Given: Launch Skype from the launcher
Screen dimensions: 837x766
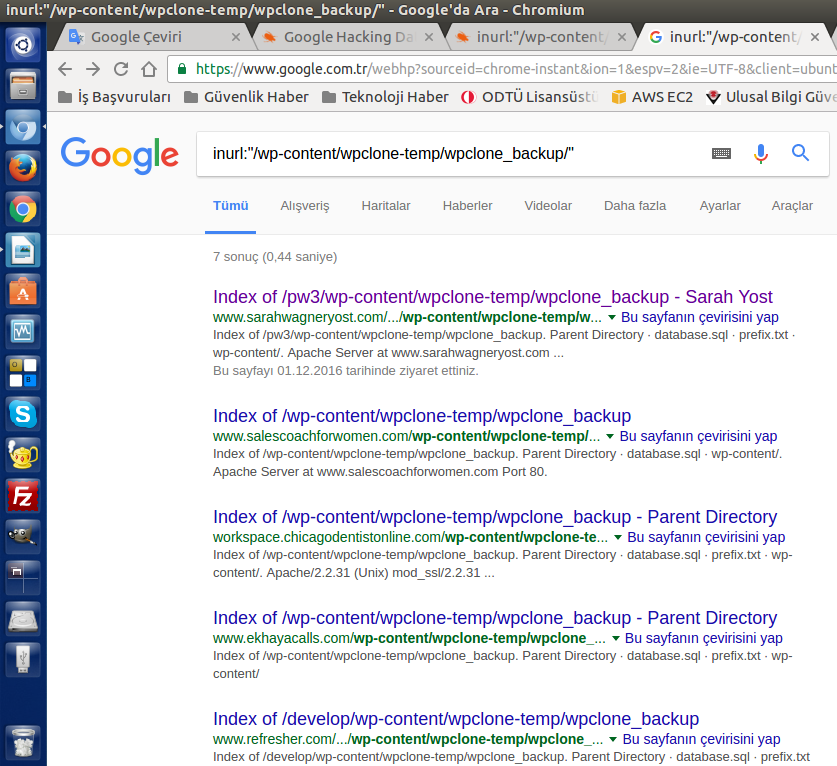Looking at the screenshot, I should 23,414.
